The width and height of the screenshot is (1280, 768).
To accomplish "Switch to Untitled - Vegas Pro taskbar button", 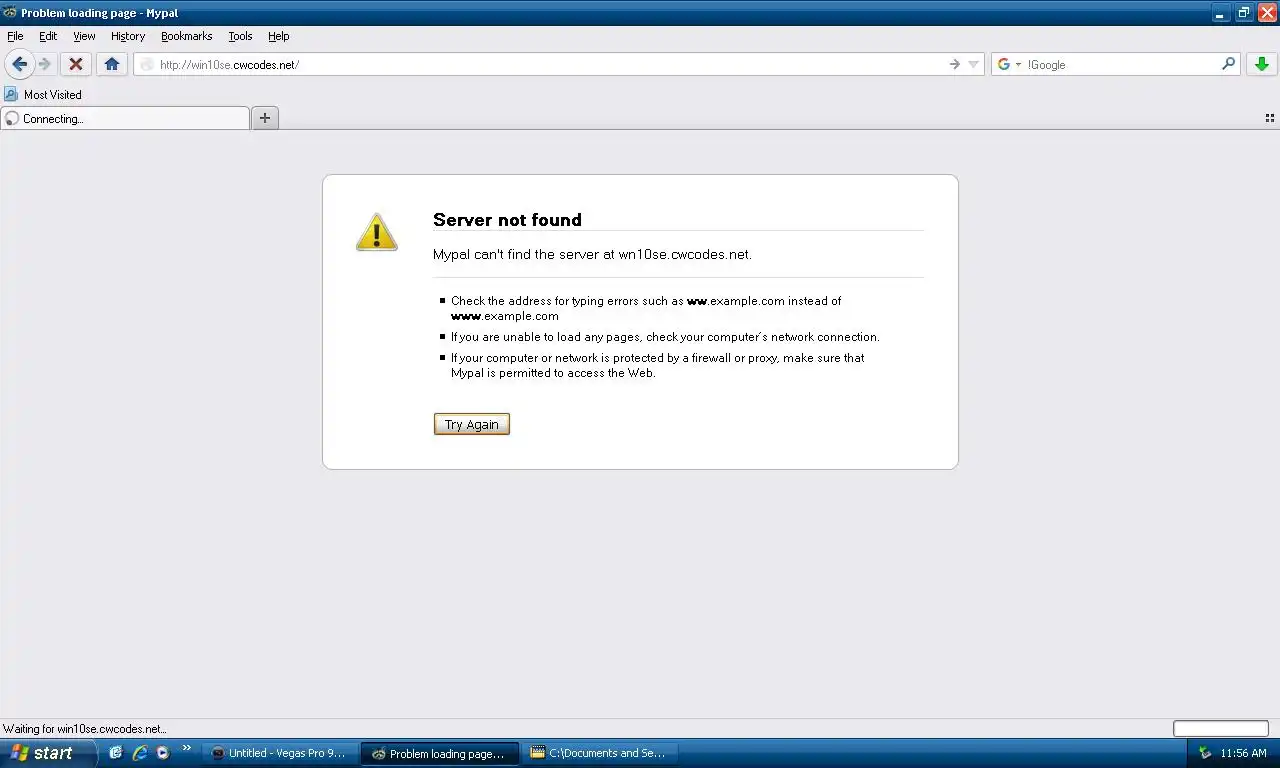I will click(x=279, y=753).
